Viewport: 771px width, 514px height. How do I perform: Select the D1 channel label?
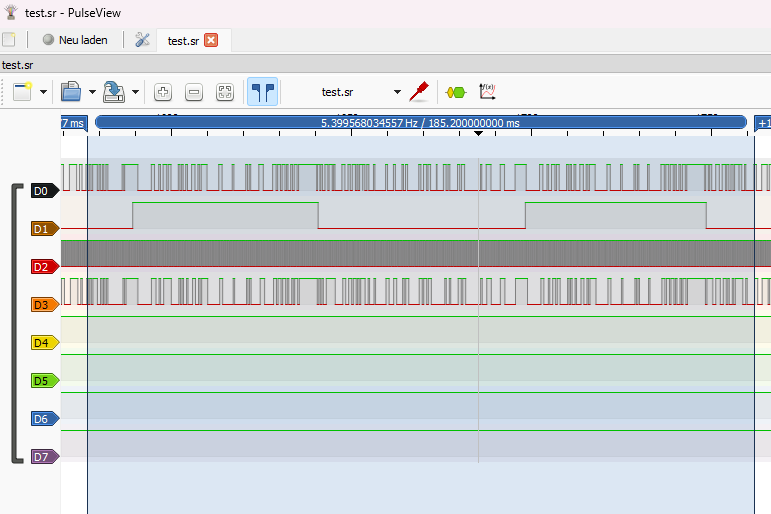pyautogui.click(x=45, y=229)
